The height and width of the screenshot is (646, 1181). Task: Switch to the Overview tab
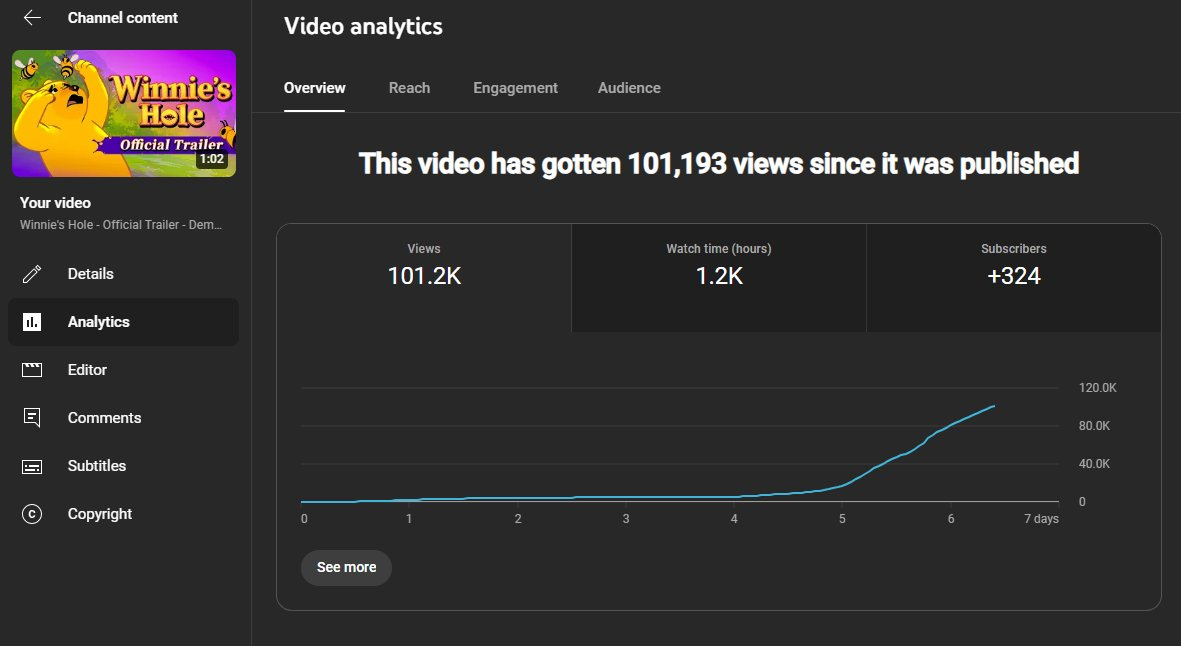pyautogui.click(x=314, y=88)
